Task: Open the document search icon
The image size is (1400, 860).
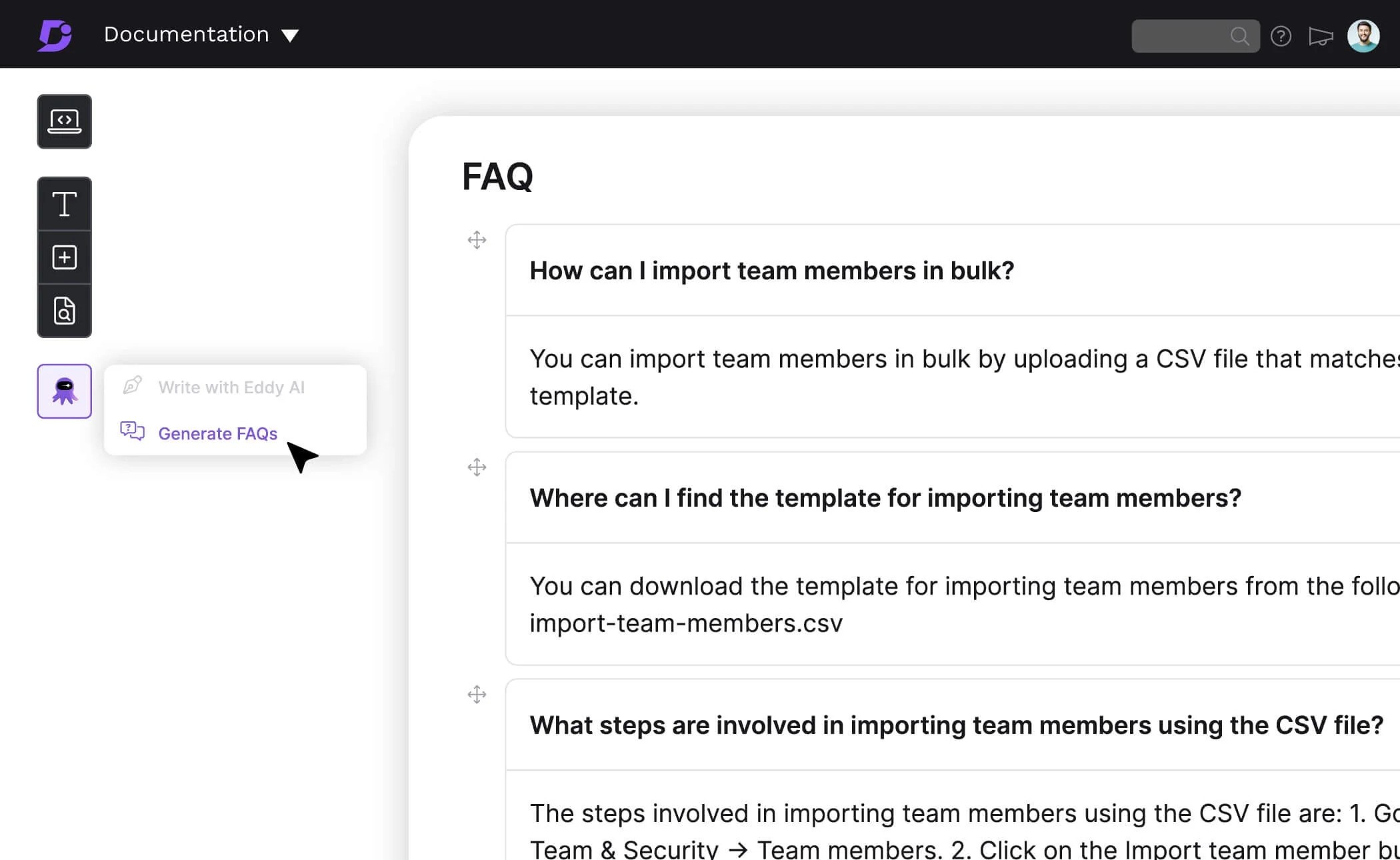Action: point(64,311)
